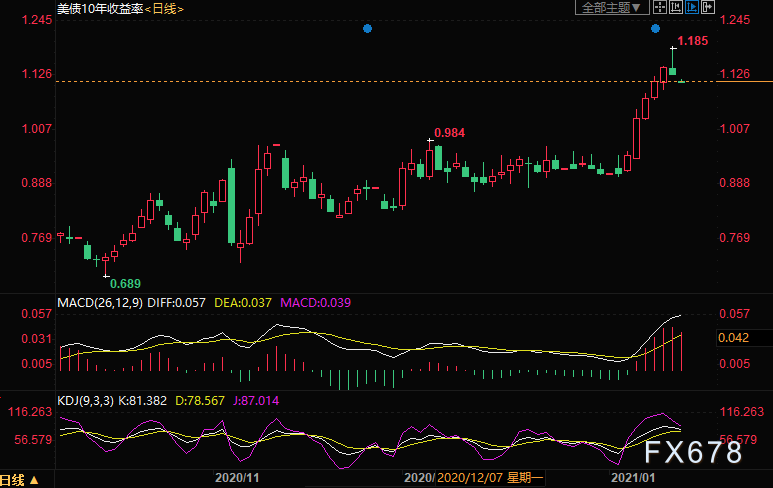Click the orange 0.042 MACD axis marker
This screenshot has width=773, height=488.
point(734,338)
